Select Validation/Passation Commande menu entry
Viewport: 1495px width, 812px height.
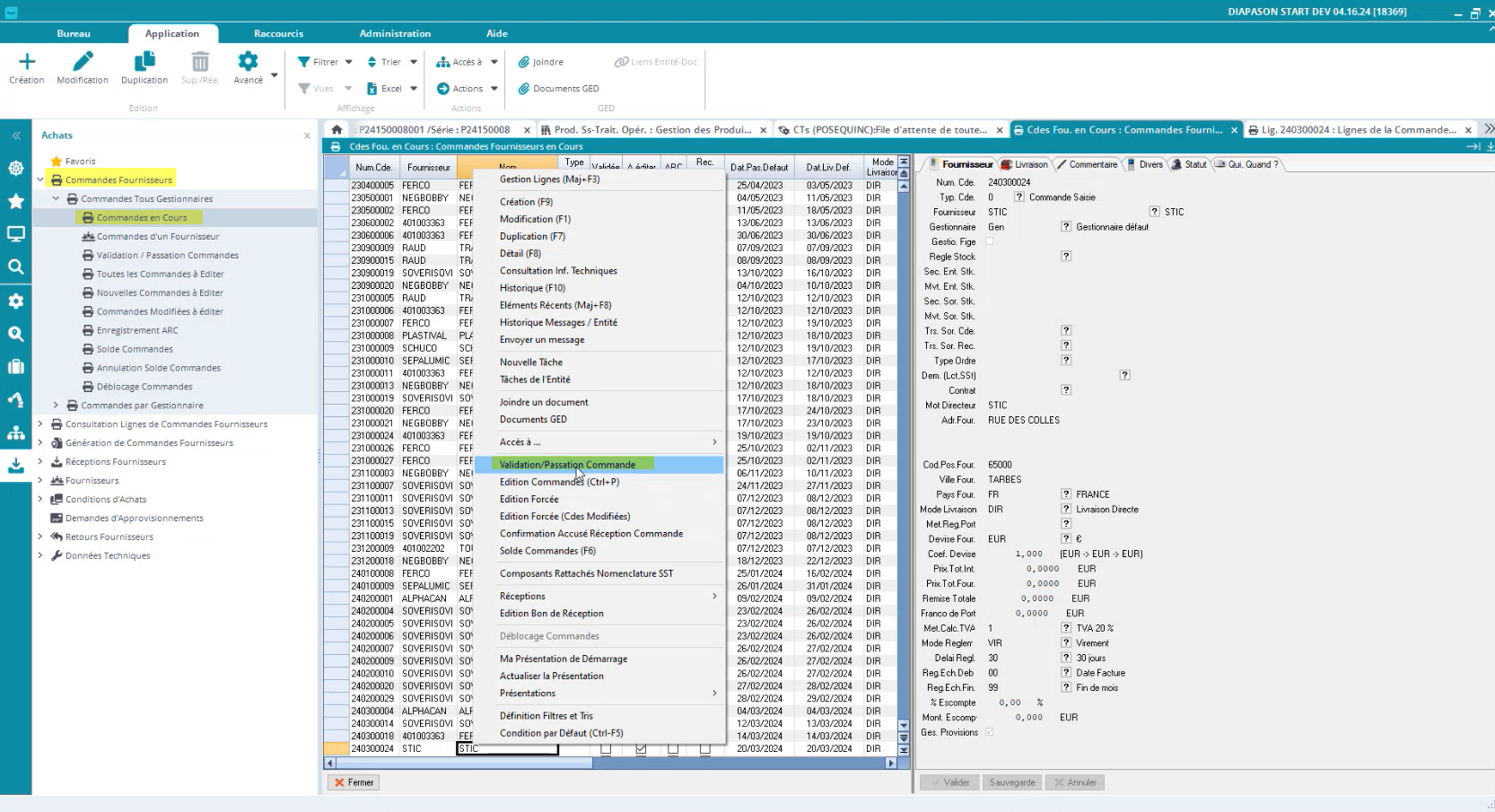567,465
